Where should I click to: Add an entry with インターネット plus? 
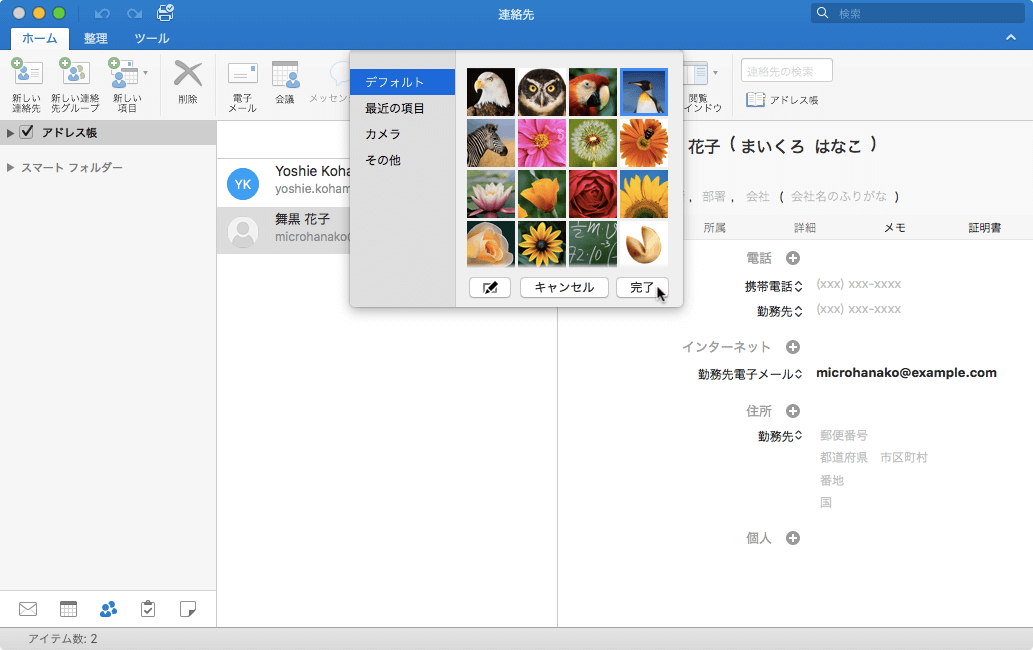[793, 347]
